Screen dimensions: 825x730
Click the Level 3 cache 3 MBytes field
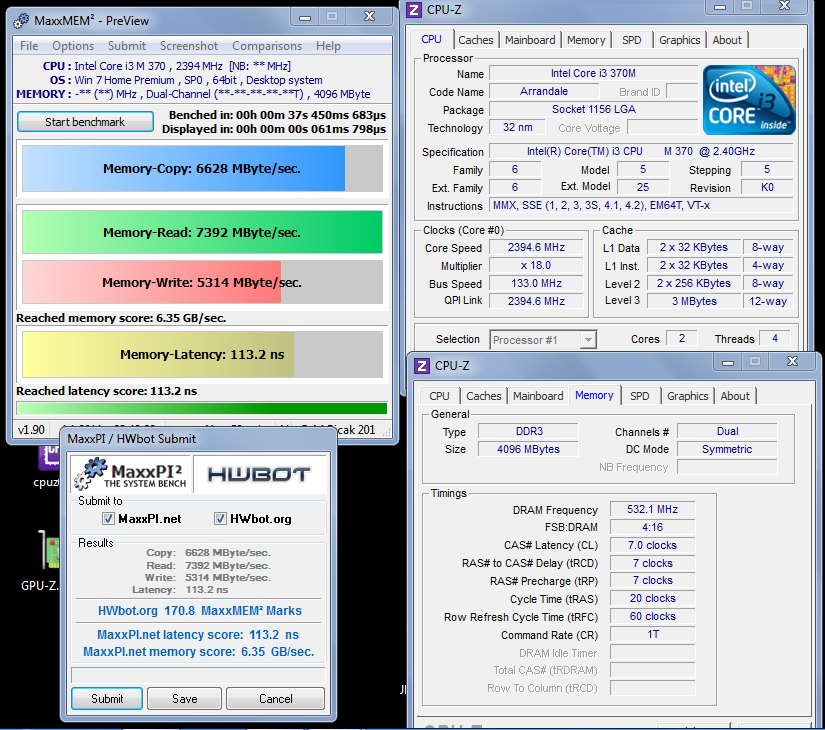pos(694,301)
